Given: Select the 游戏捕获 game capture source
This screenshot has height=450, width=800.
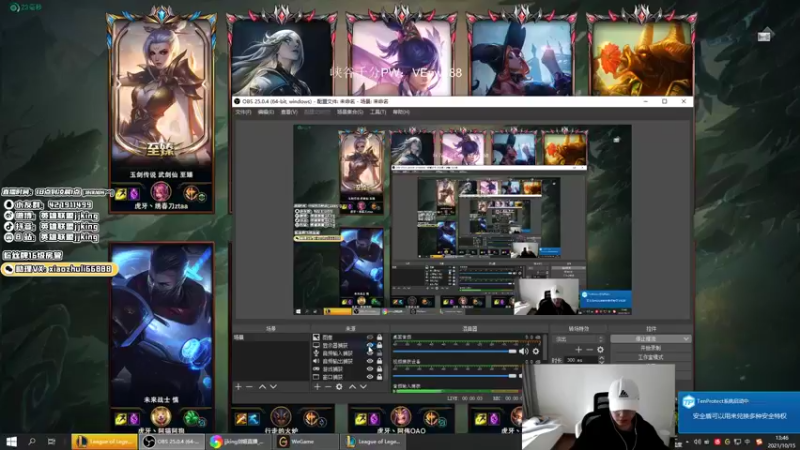Looking at the screenshot, I should pos(347,369).
